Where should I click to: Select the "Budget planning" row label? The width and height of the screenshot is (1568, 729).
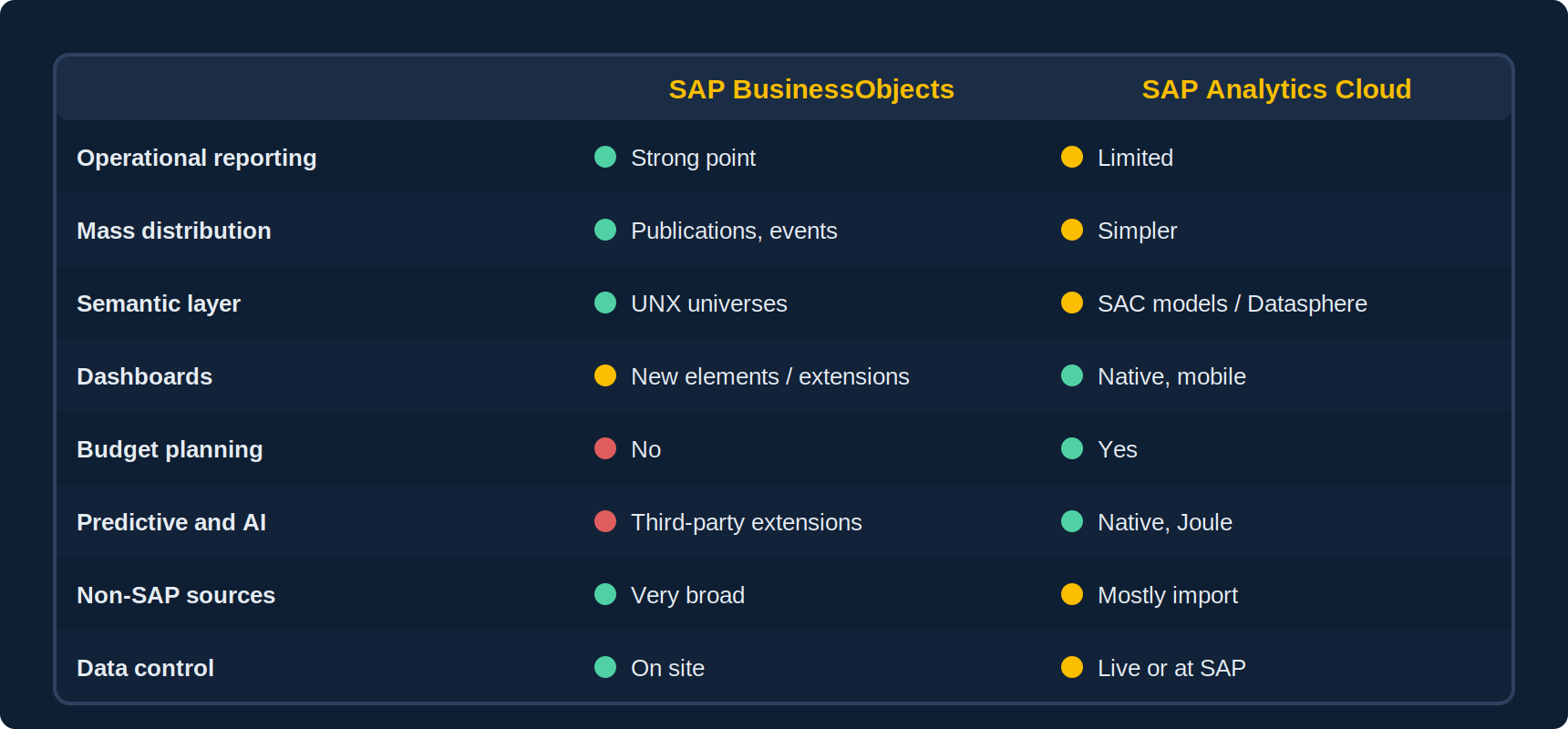(170, 449)
